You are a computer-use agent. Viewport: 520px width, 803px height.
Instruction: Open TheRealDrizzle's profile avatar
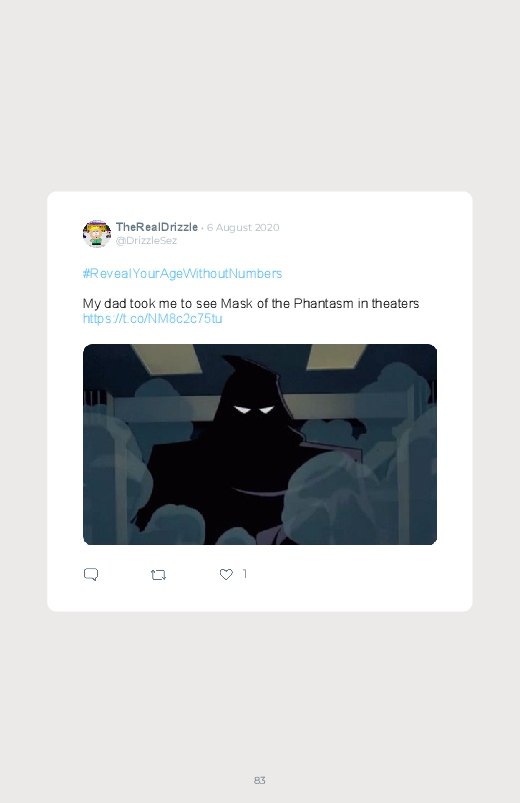pos(97,234)
